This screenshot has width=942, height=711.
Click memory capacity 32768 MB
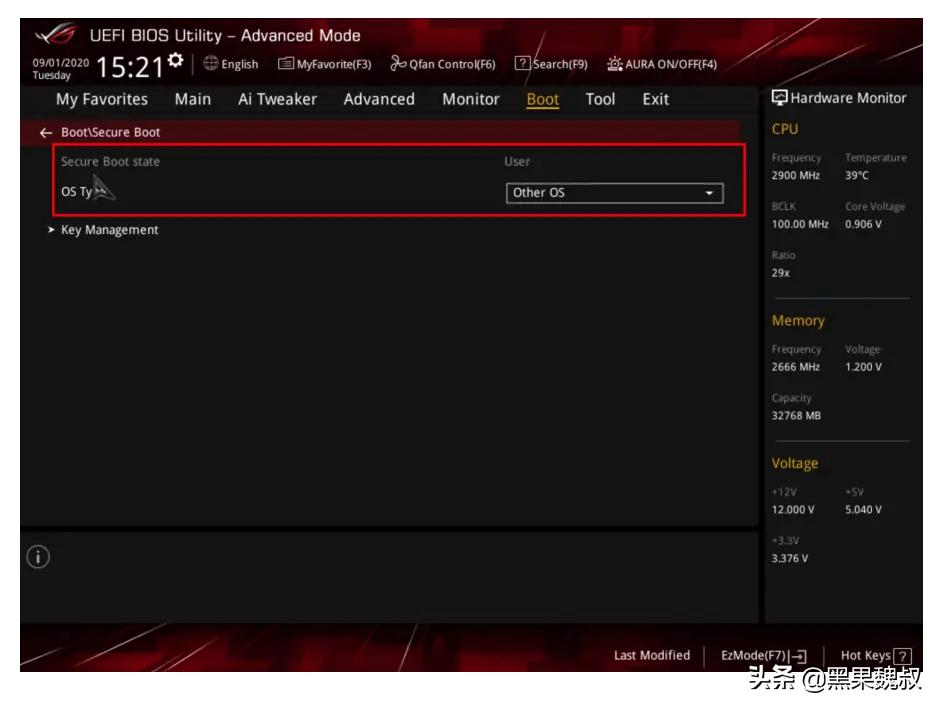tap(796, 415)
